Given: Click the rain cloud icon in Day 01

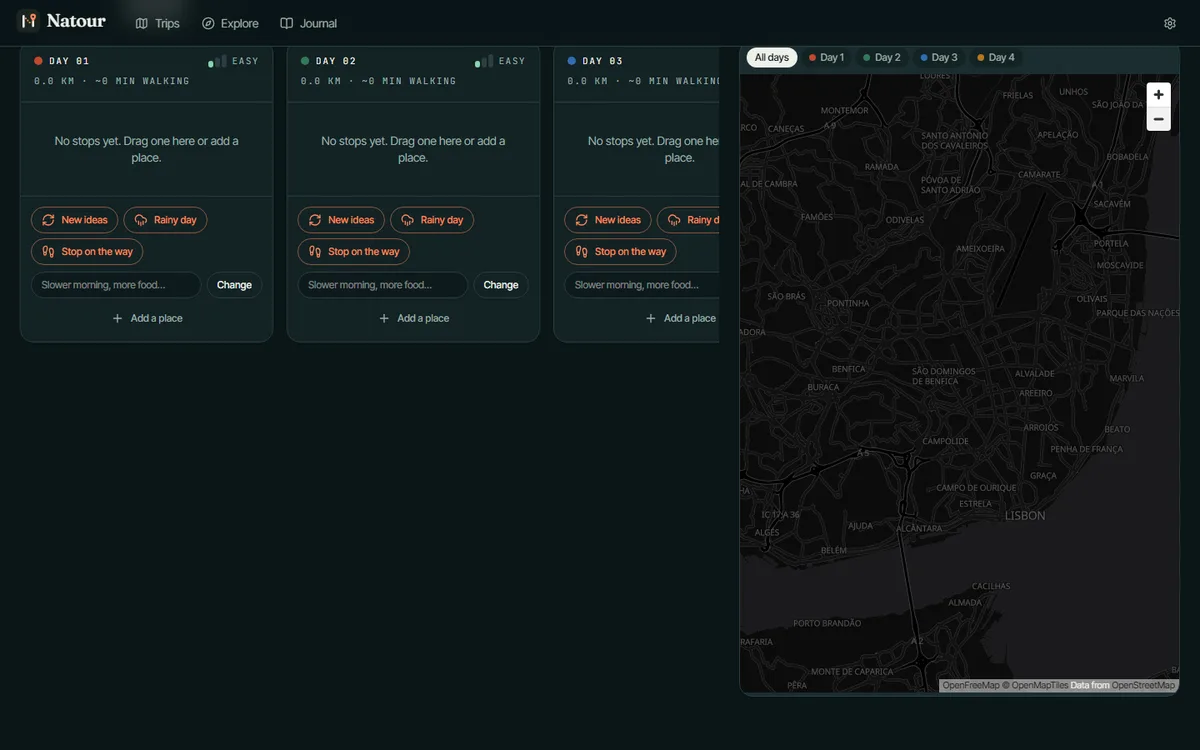Looking at the screenshot, I should click(141, 220).
